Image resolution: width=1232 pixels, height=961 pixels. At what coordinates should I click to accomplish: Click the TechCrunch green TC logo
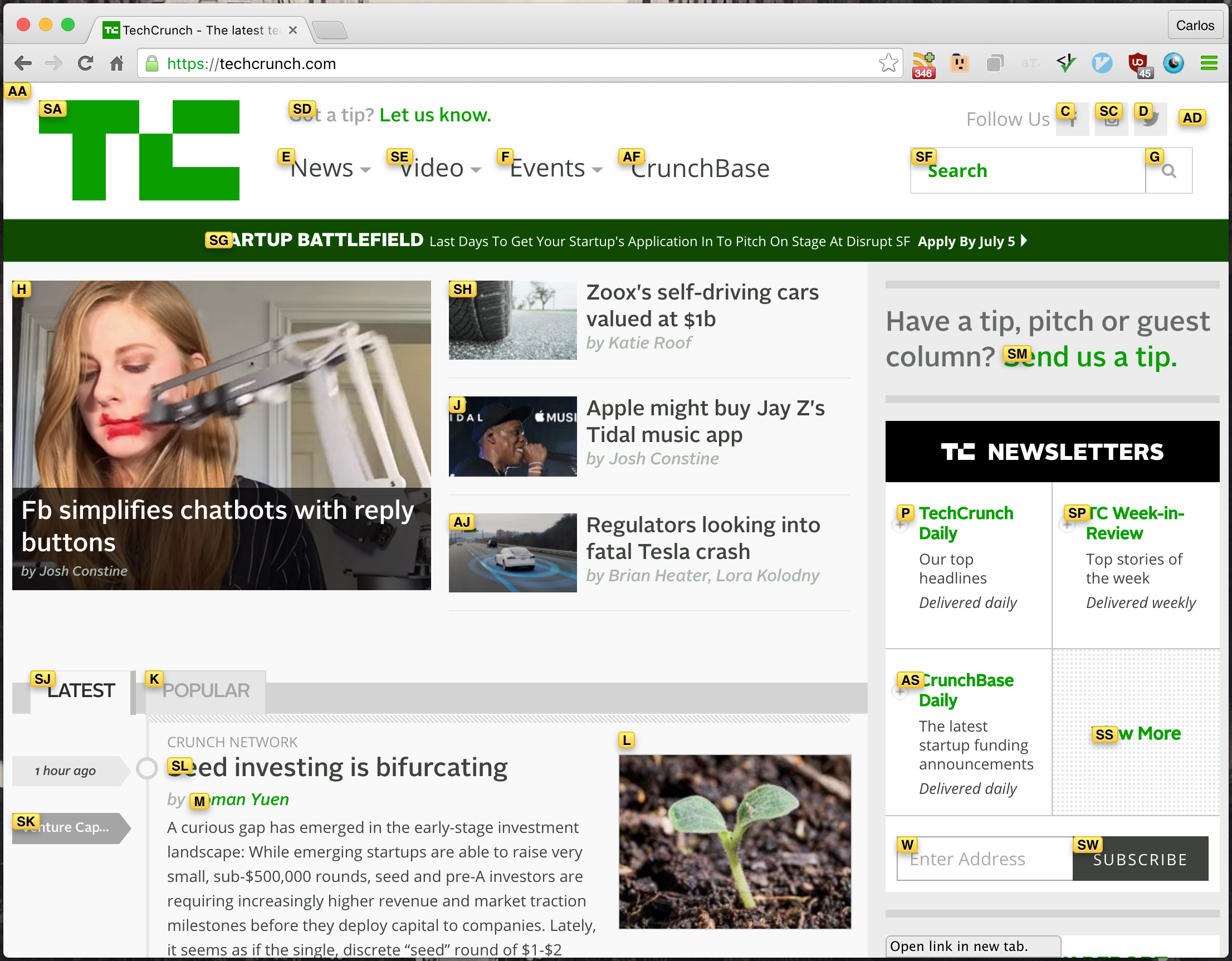(139, 150)
